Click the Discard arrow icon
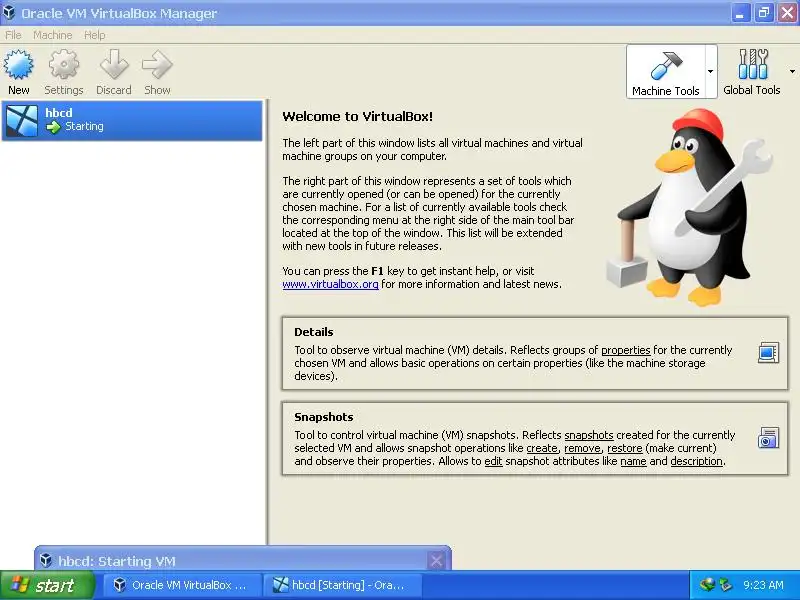The image size is (800, 600). click(x=114, y=65)
